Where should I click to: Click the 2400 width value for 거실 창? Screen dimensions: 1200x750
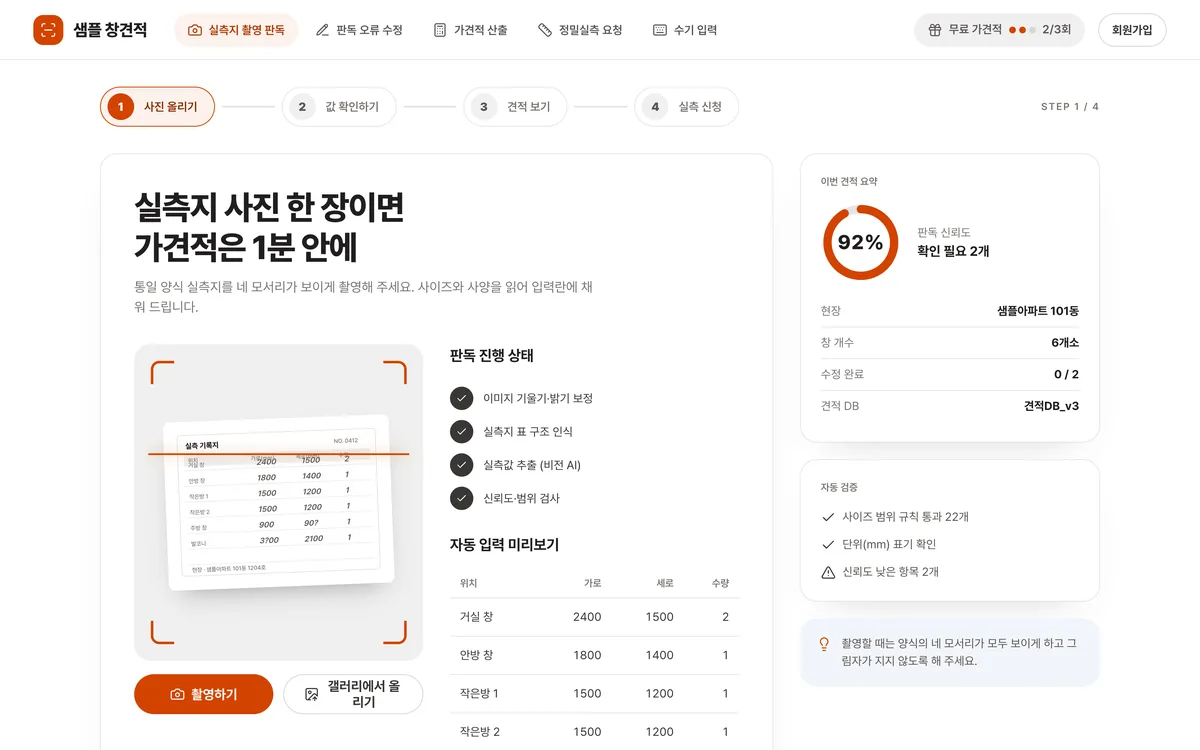point(587,617)
